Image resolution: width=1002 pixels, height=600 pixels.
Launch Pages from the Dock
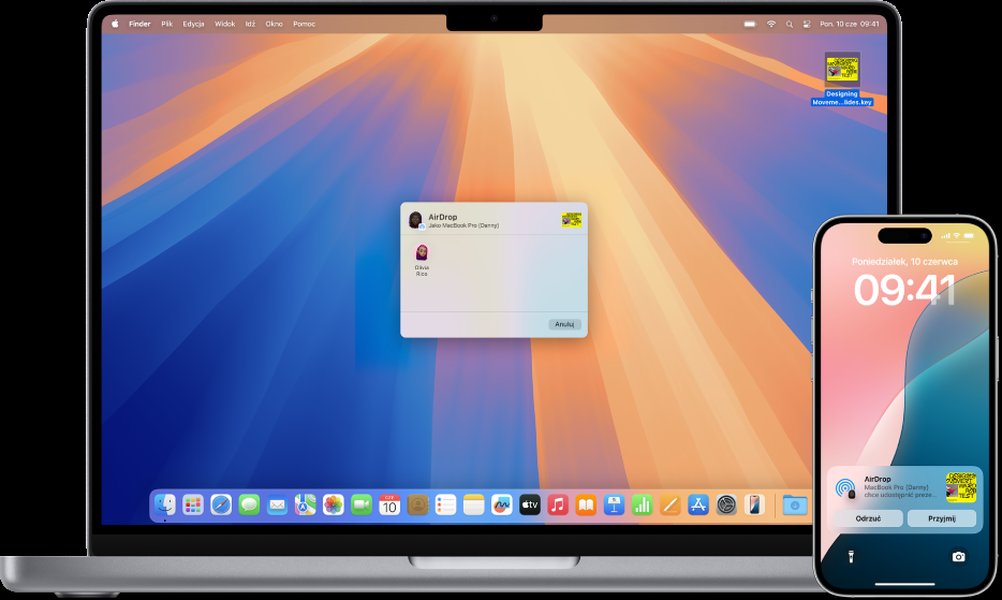(x=670, y=505)
